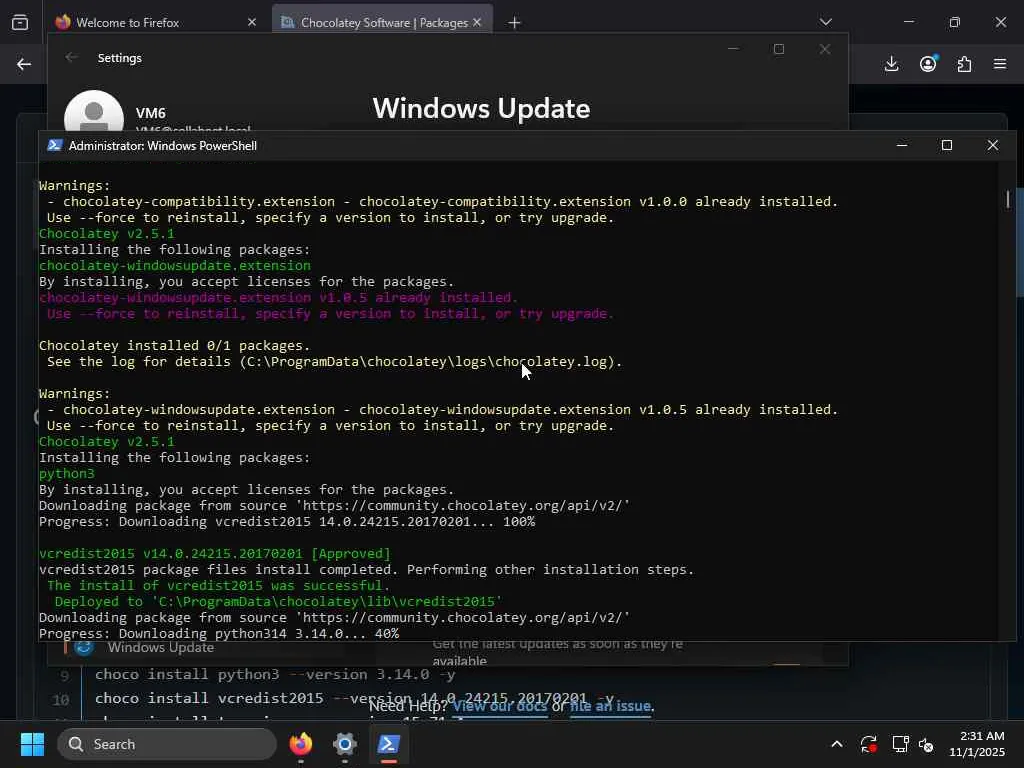Viewport: 1024px width, 768px height.
Task: Select Chocolatey Software Packages tab
Action: pos(382,22)
